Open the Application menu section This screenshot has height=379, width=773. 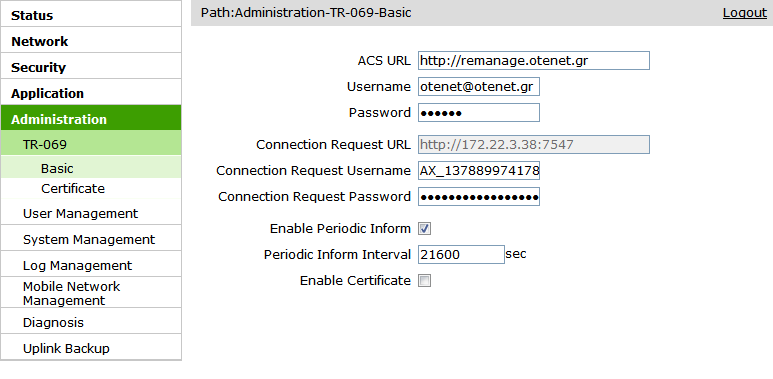point(91,94)
